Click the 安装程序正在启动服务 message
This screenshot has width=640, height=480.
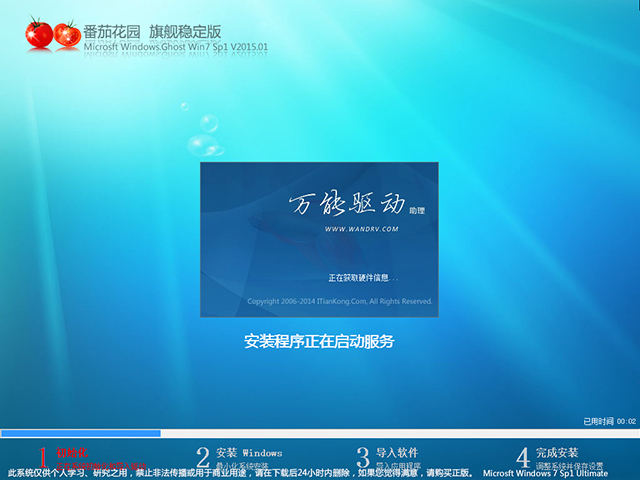click(x=320, y=341)
